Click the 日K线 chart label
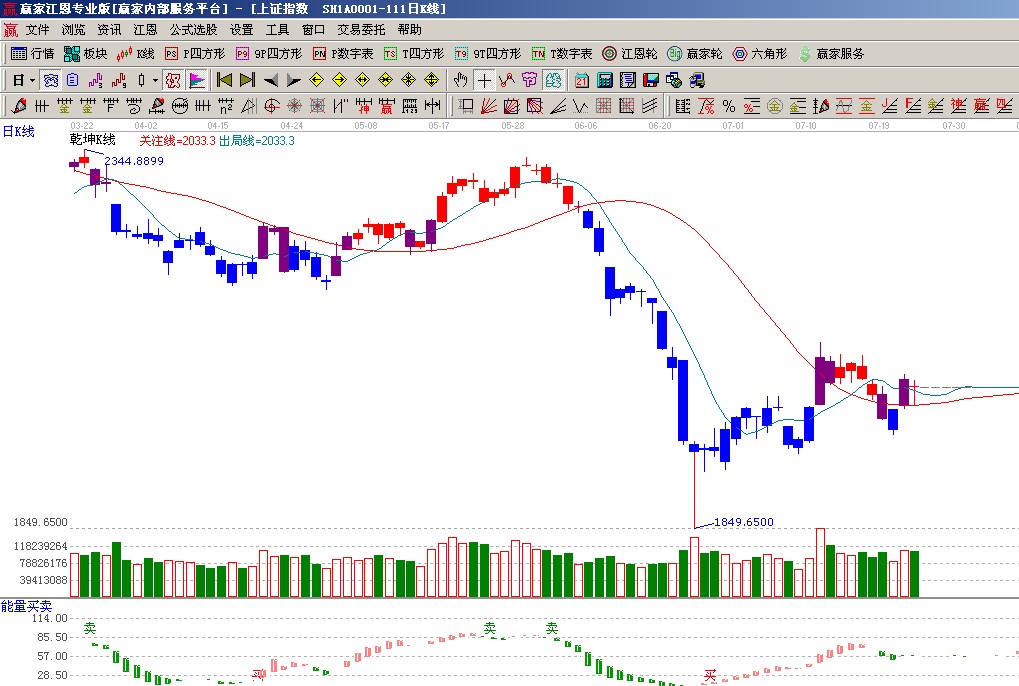 click(x=18, y=131)
